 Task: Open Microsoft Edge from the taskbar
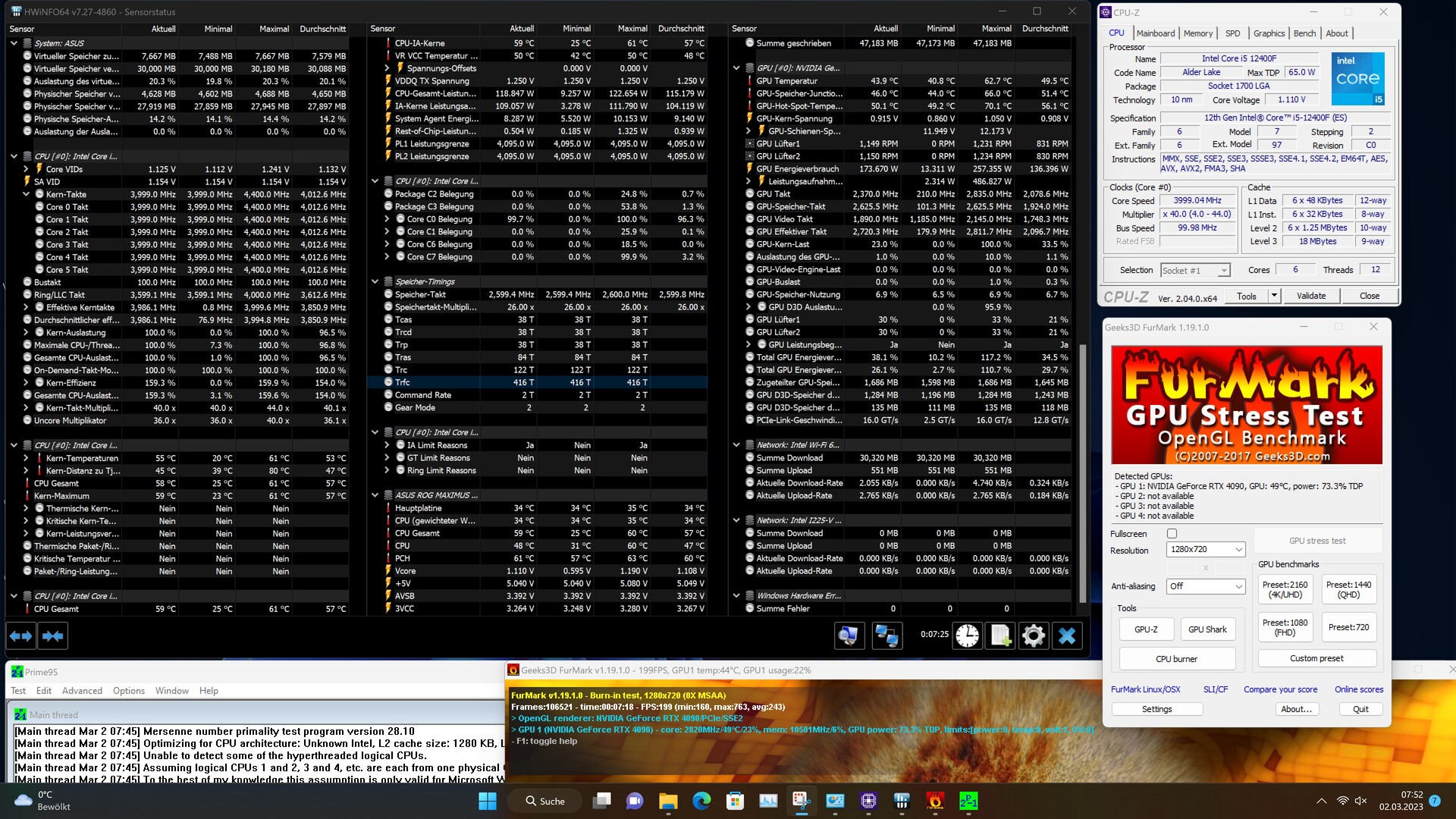pos(701,801)
